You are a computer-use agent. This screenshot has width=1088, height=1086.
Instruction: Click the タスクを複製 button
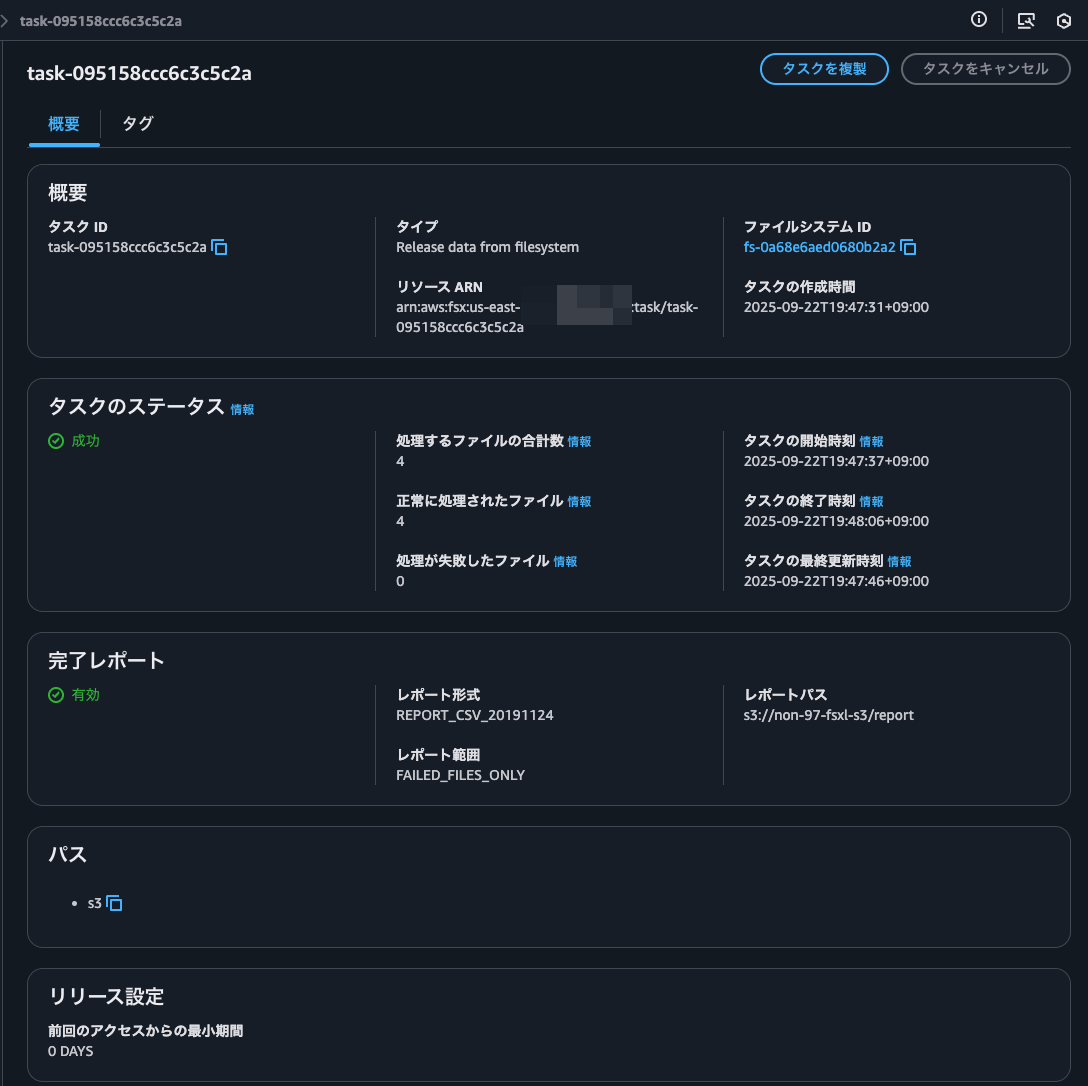pos(824,69)
